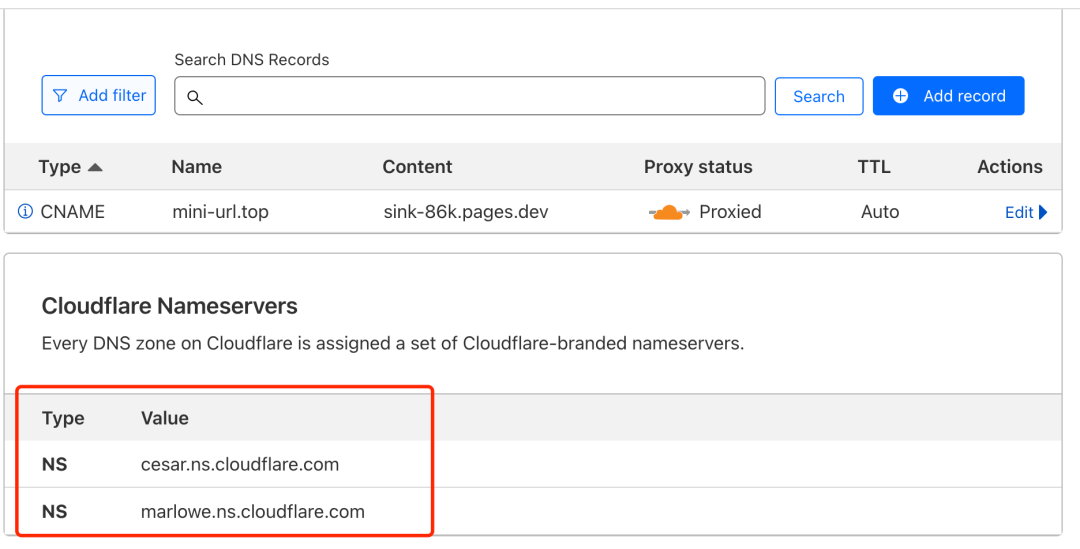Click the info icon beside CNAME
Viewport: 1080px width, 549px height.
[25, 211]
